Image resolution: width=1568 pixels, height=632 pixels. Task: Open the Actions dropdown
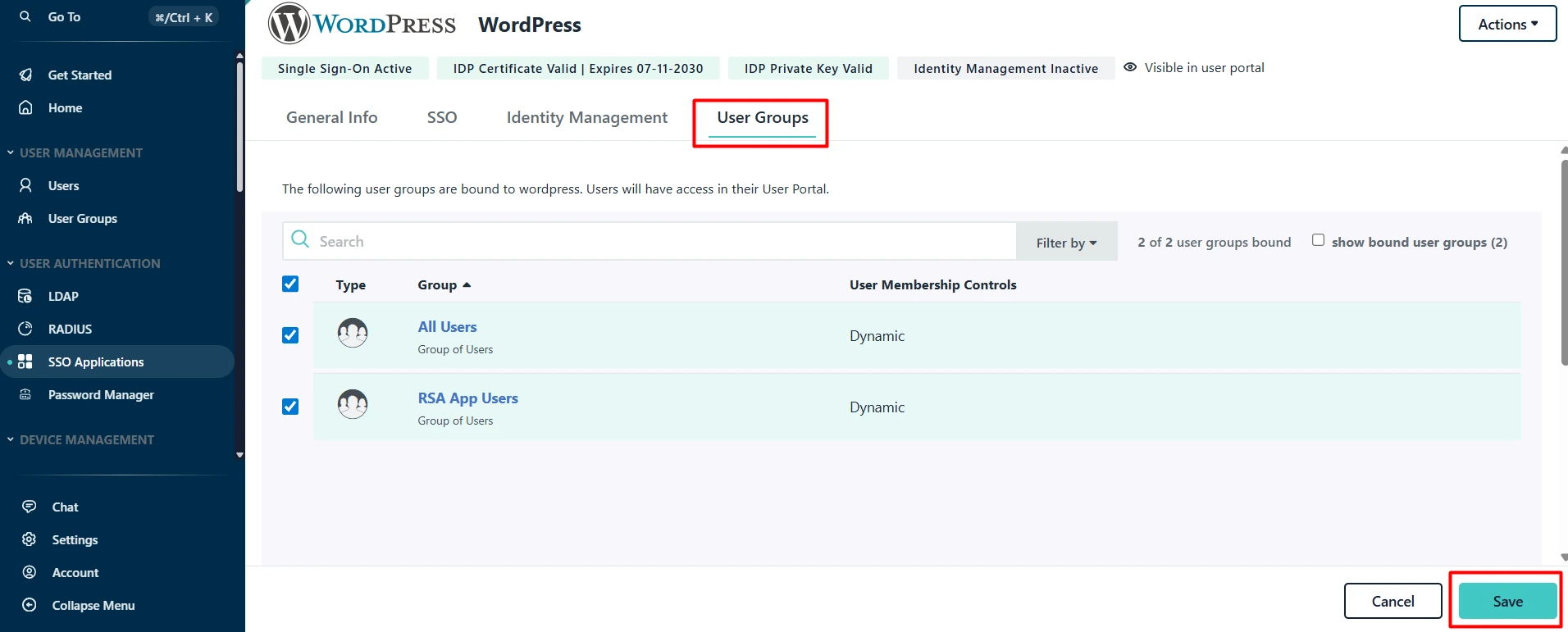[x=1507, y=24]
